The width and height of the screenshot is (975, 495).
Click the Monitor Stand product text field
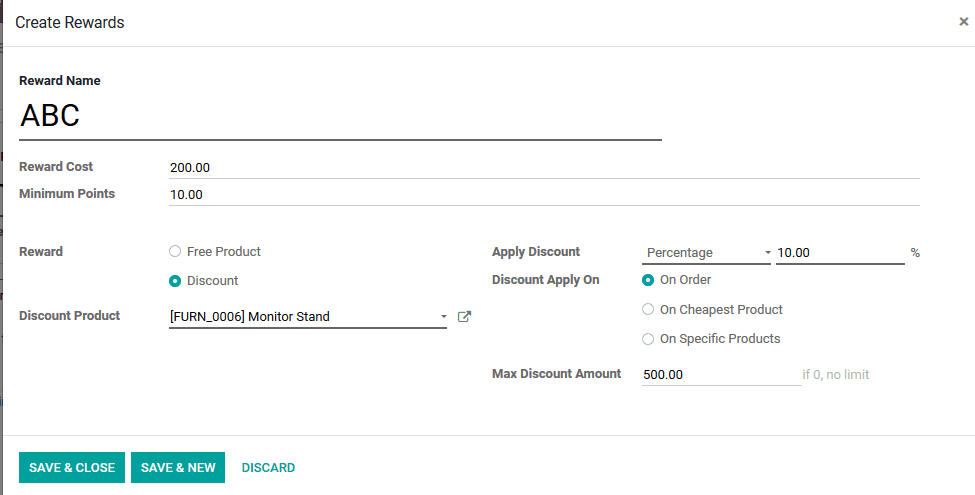pyautogui.click(x=300, y=317)
